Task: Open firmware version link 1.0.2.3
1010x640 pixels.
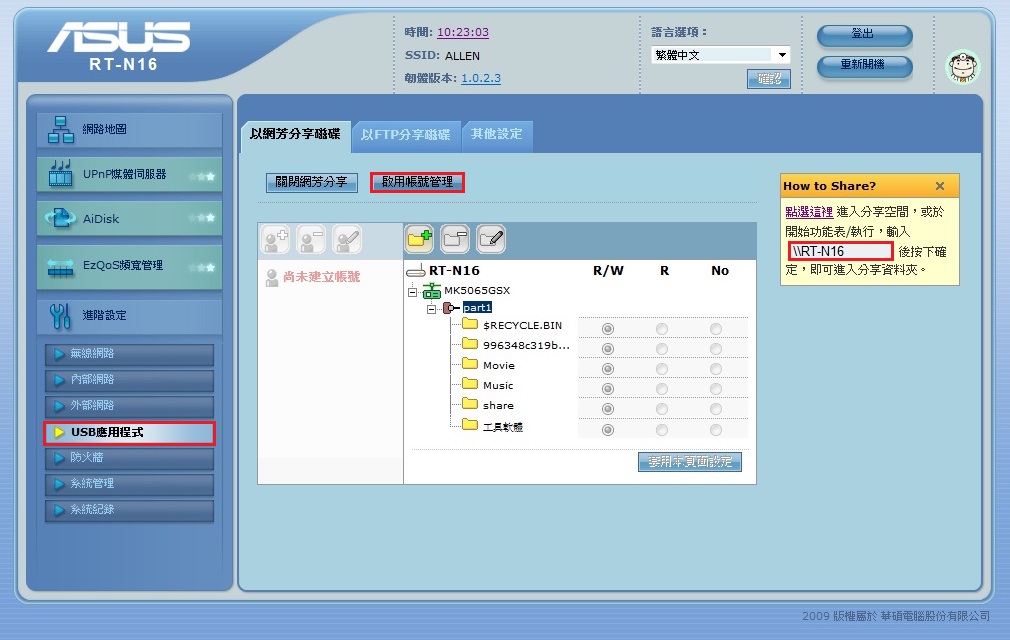Action: tap(481, 79)
